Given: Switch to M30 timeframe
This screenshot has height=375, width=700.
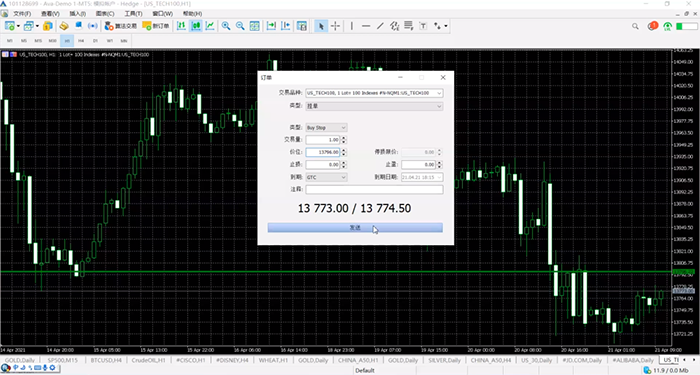Looking at the screenshot, I should tap(53, 41).
